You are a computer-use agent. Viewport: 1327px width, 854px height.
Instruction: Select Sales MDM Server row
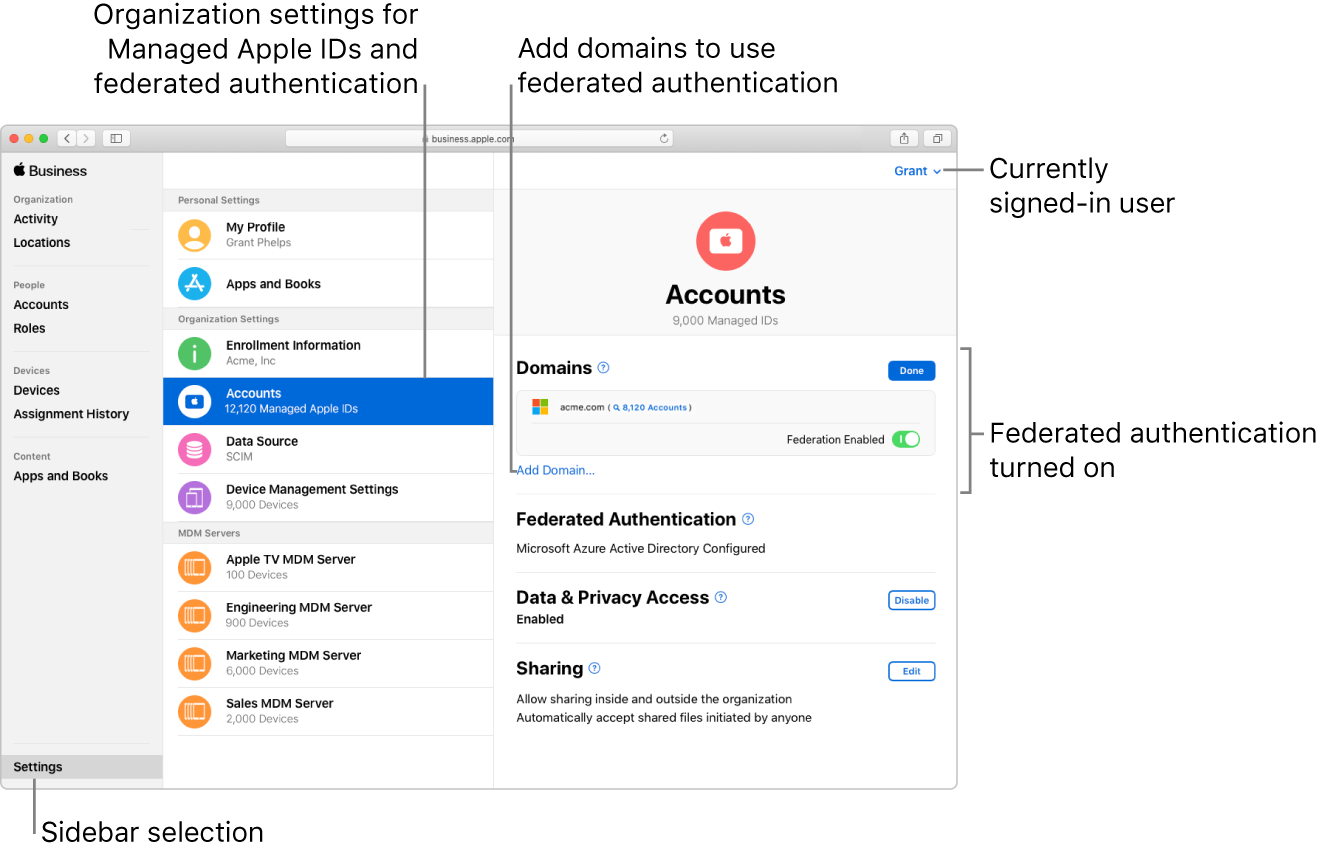(x=328, y=711)
